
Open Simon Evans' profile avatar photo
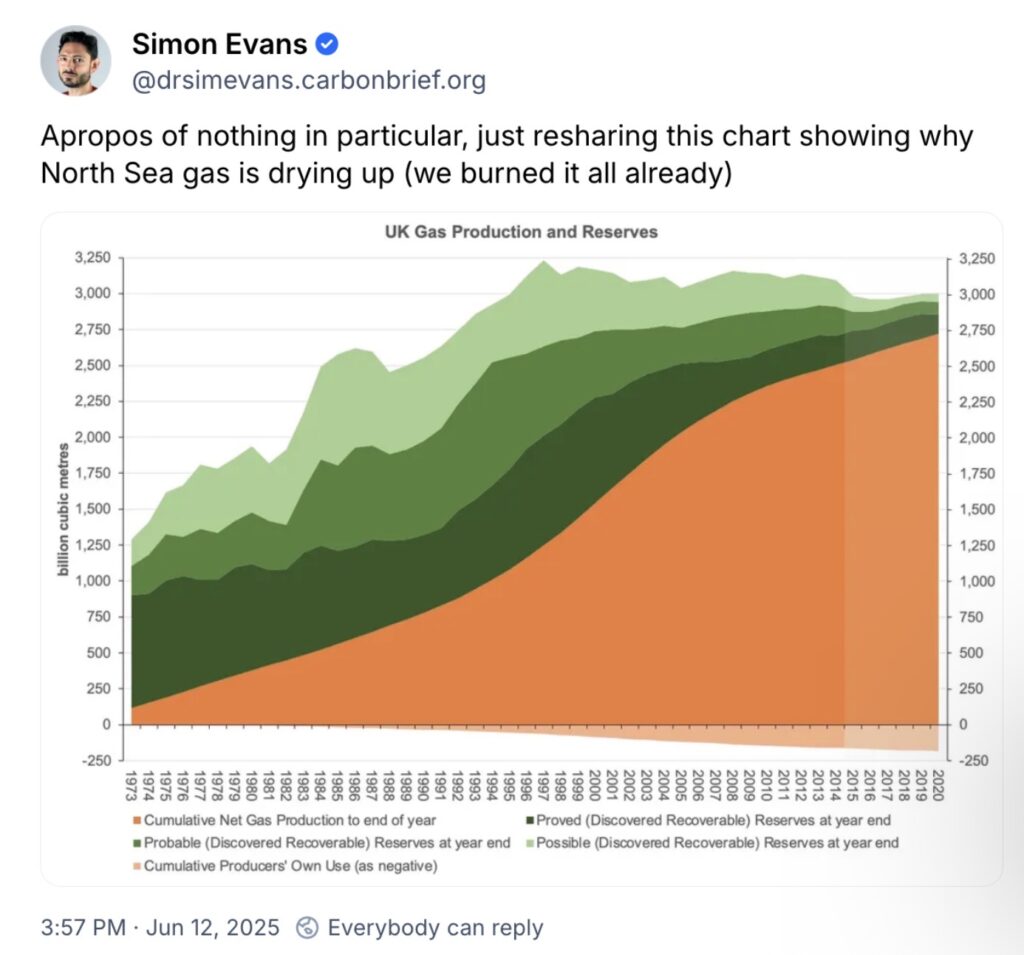[76, 62]
